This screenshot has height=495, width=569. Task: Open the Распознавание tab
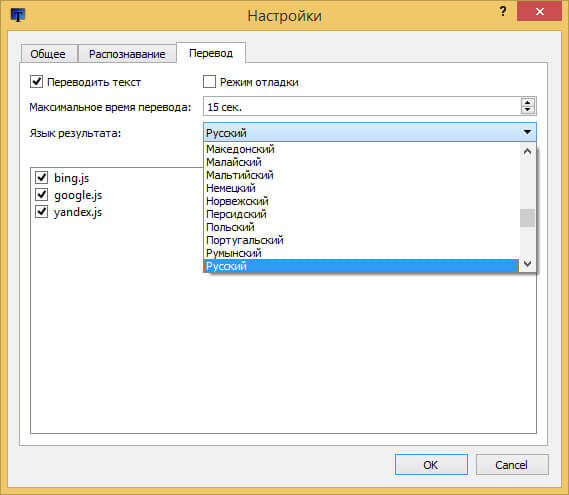(x=127, y=54)
